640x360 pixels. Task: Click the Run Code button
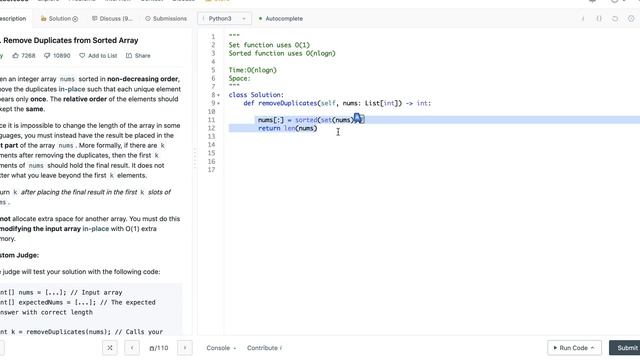pyautogui.click(x=574, y=348)
